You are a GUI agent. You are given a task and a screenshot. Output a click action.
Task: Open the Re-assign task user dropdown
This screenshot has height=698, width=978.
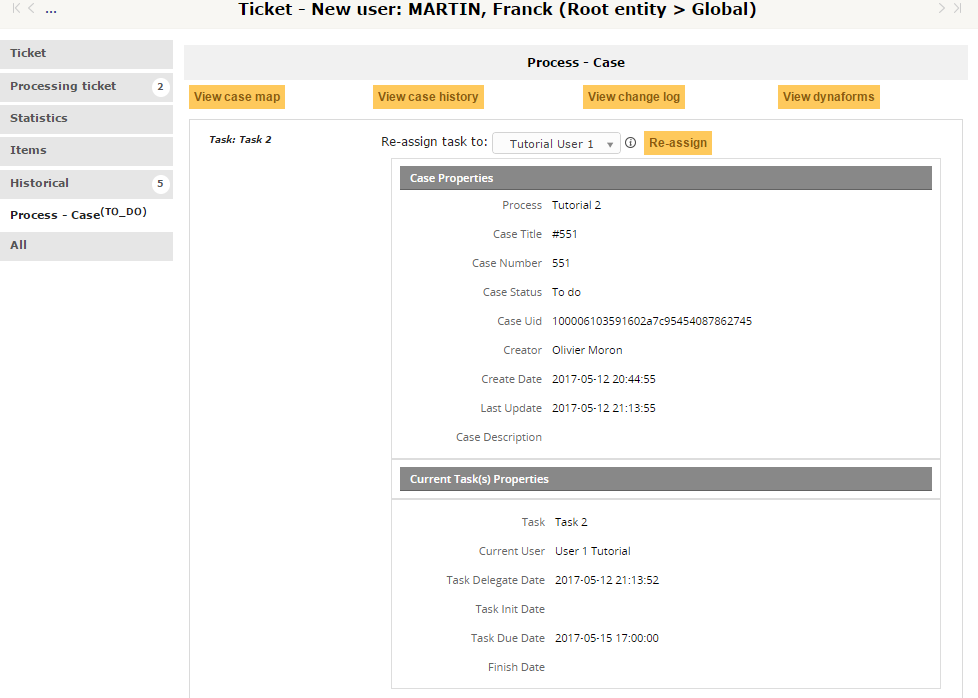pos(556,143)
